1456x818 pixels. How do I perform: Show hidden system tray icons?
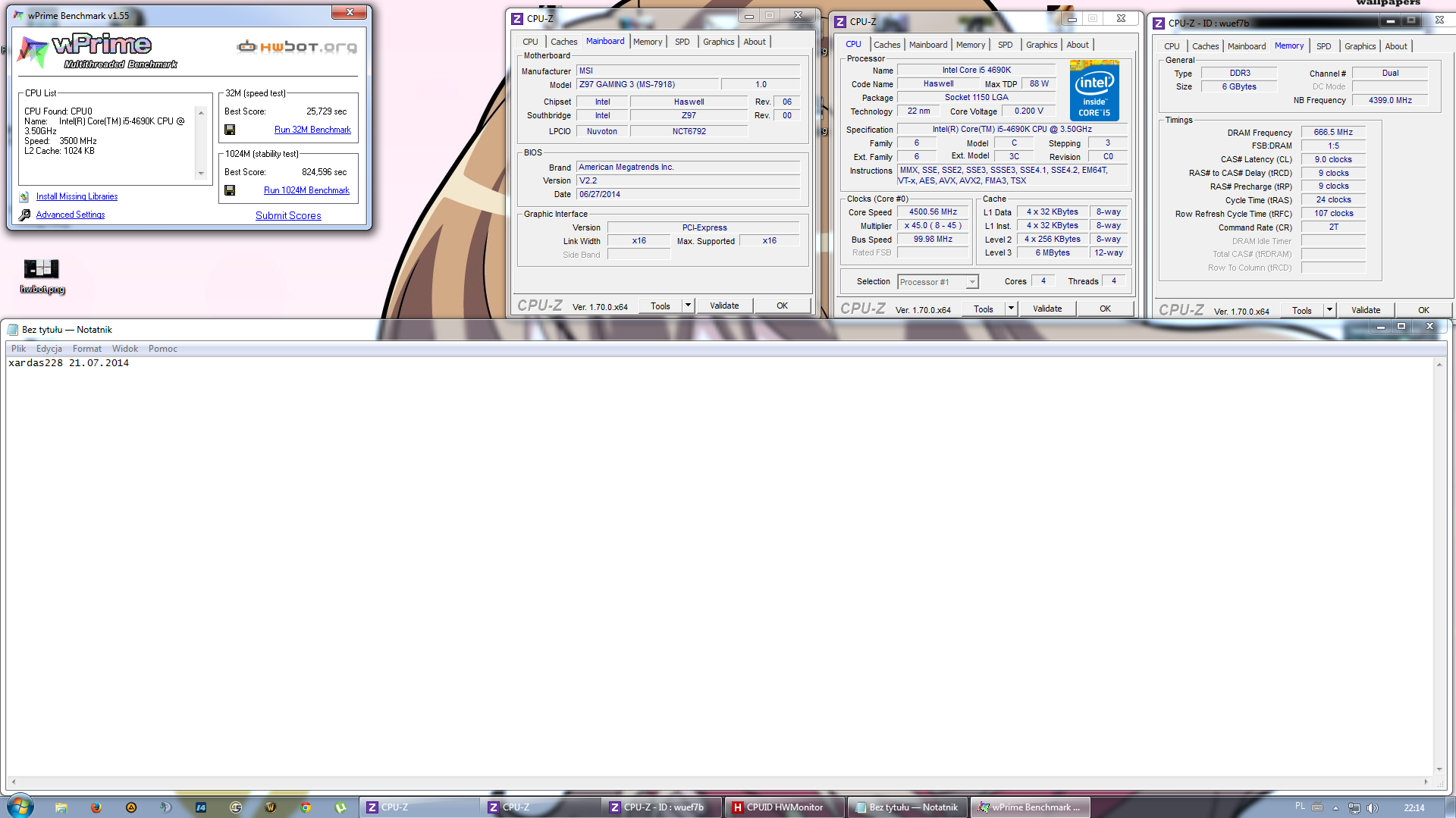click(1335, 807)
